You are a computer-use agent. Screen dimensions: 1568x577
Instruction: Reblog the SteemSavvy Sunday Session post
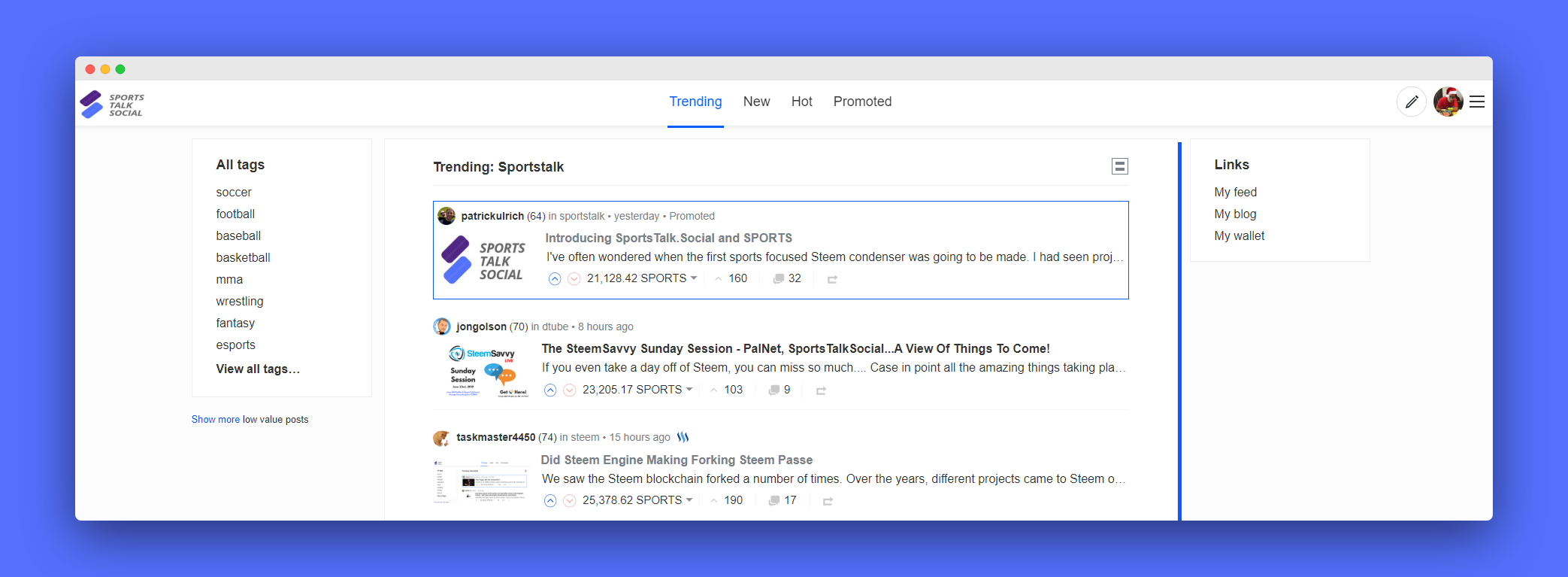(822, 390)
